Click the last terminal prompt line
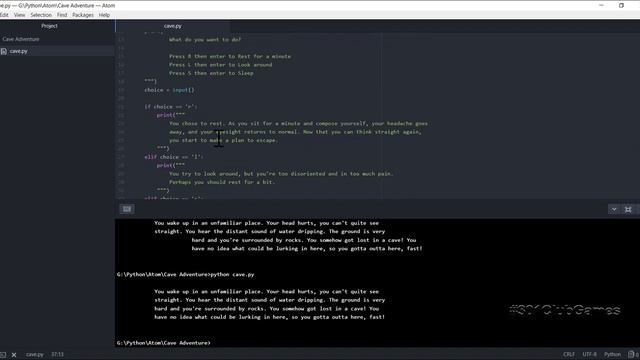640x360 pixels. coord(164,343)
